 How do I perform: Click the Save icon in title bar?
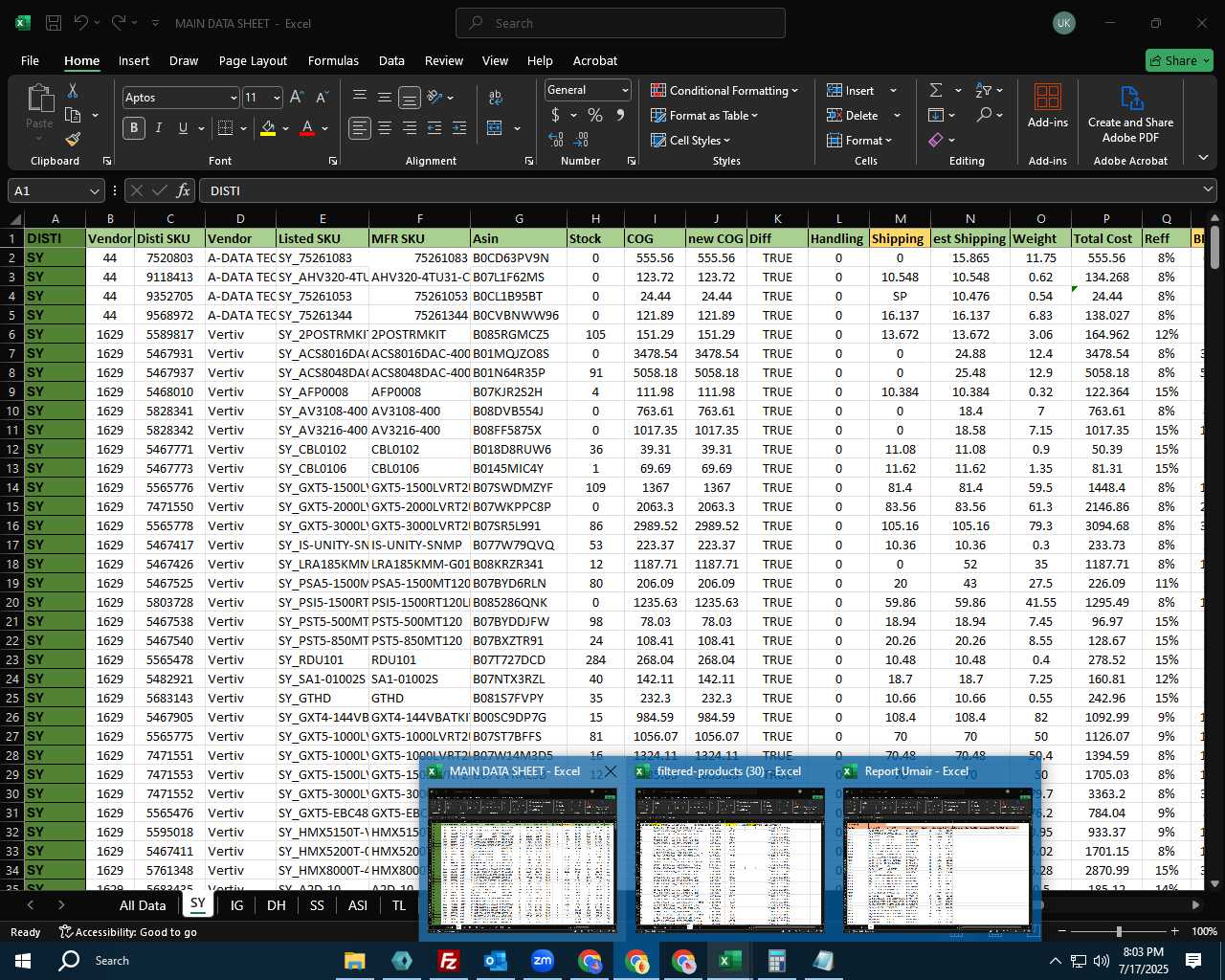click(x=54, y=23)
